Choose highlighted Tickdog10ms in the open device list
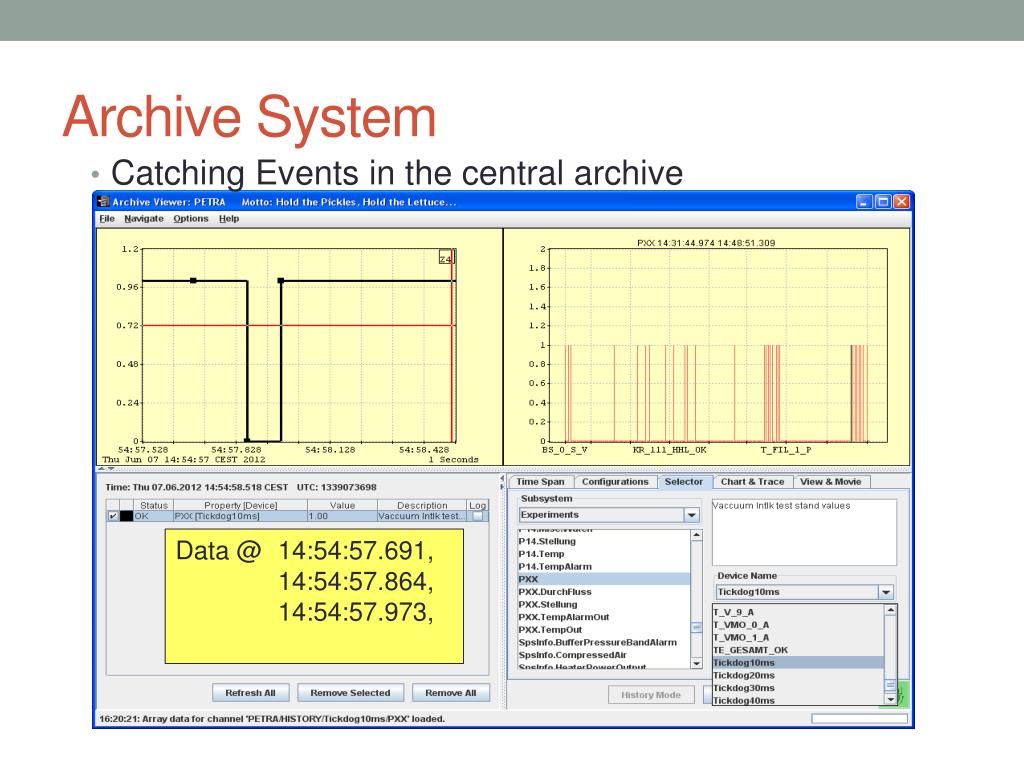The height and width of the screenshot is (768, 1024). 798,663
